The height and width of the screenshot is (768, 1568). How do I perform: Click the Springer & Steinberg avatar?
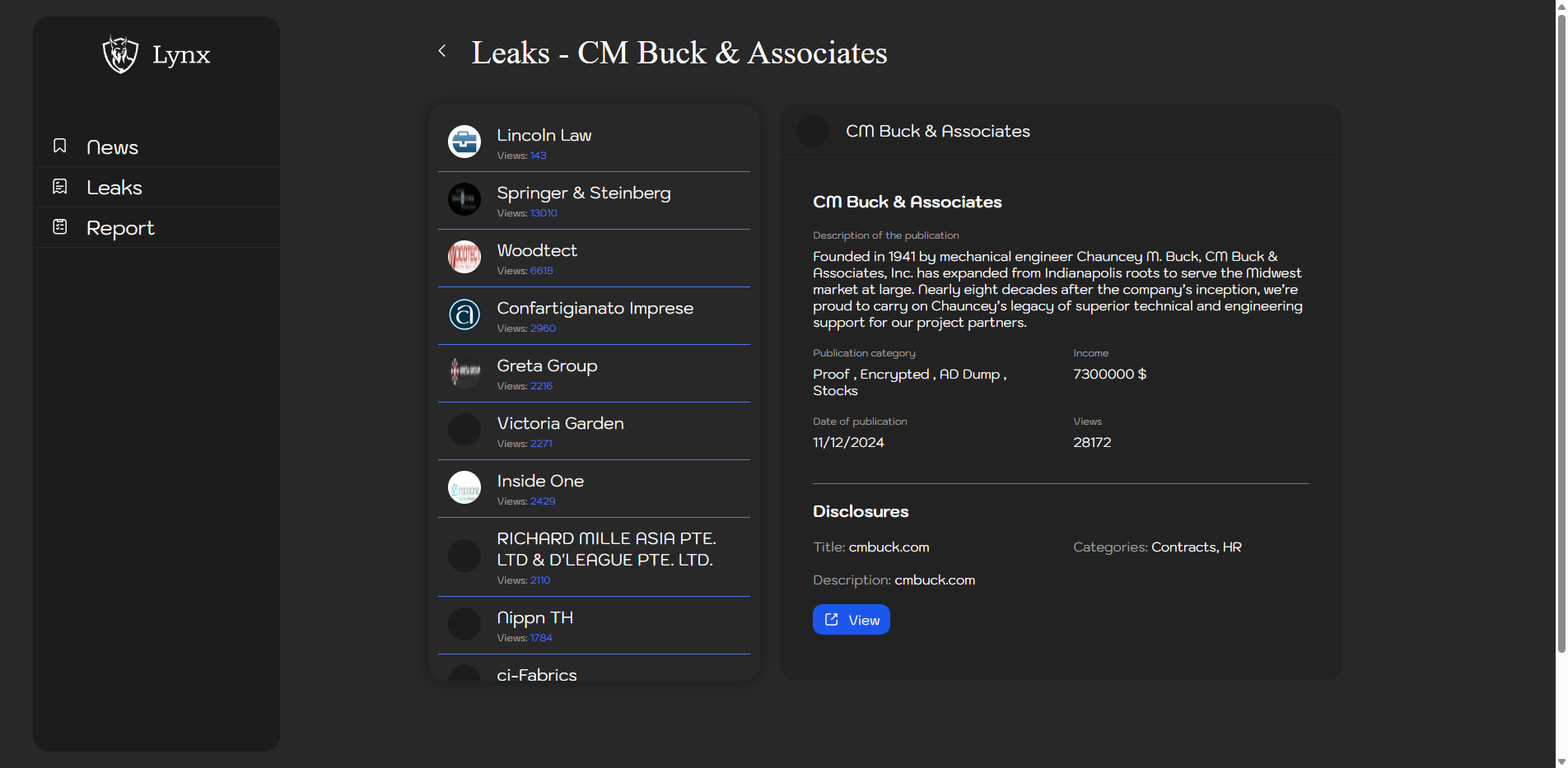point(464,199)
